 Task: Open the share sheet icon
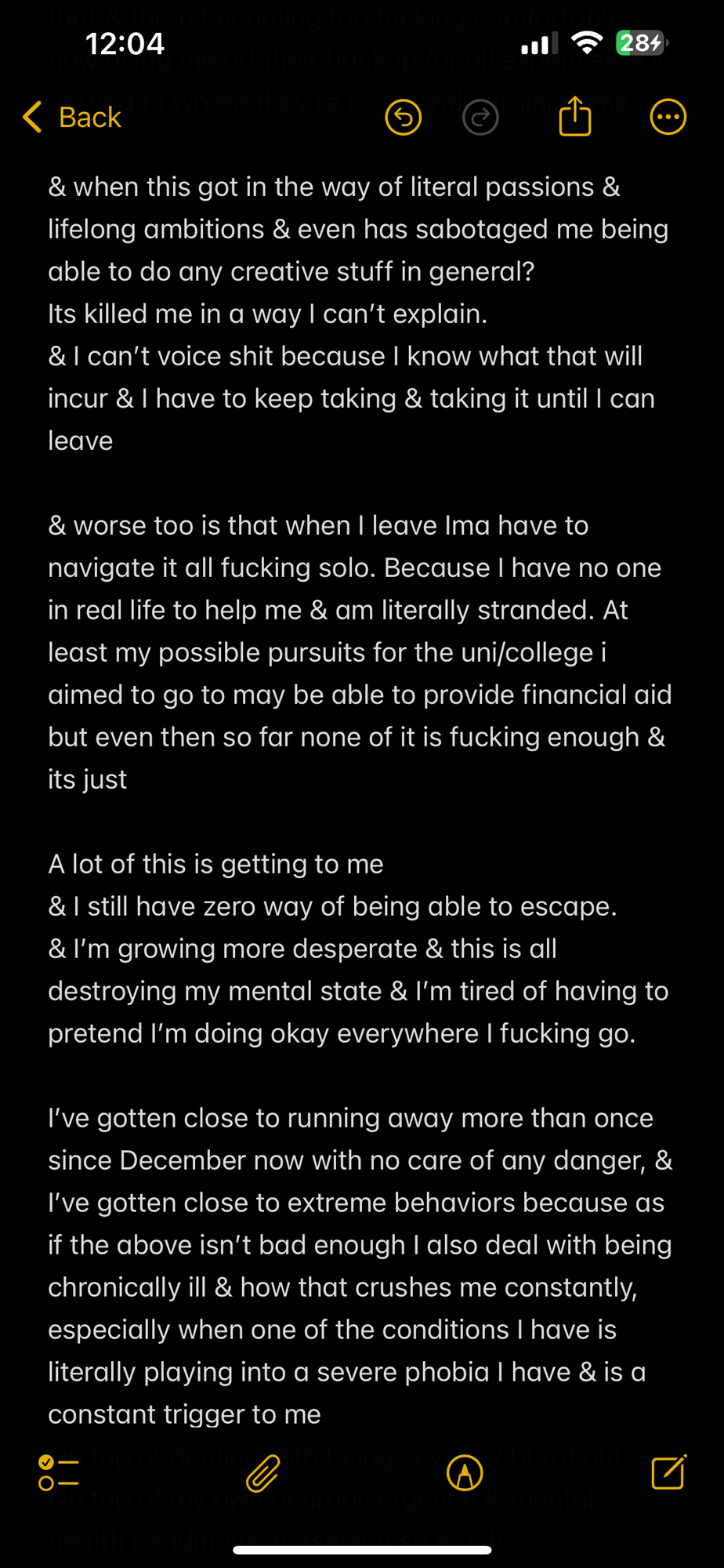[574, 116]
